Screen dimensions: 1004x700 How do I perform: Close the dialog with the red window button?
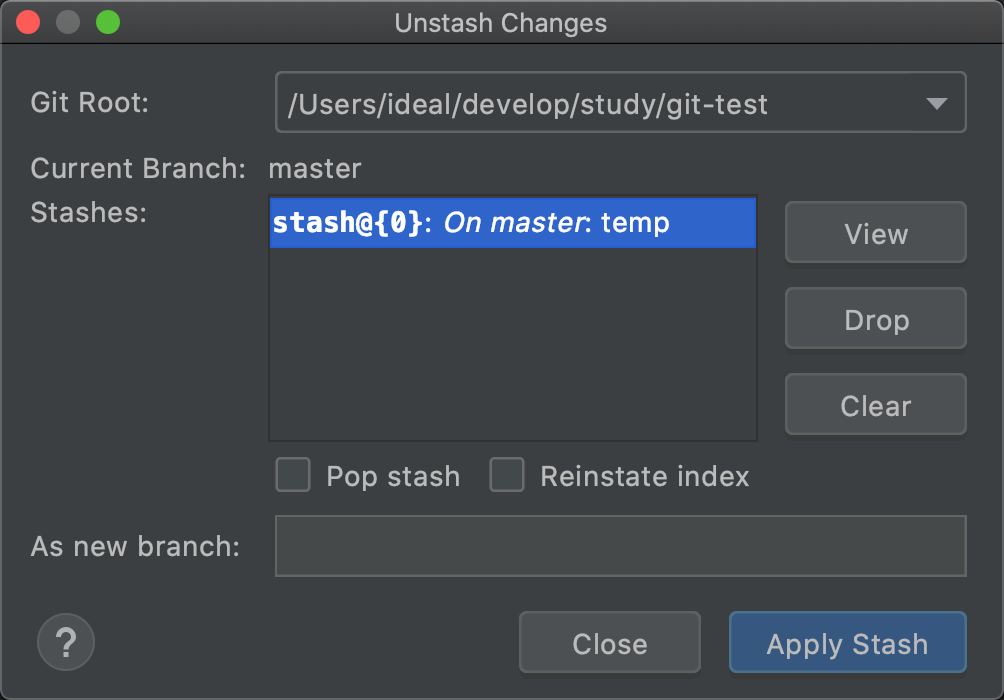click(28, 22)
